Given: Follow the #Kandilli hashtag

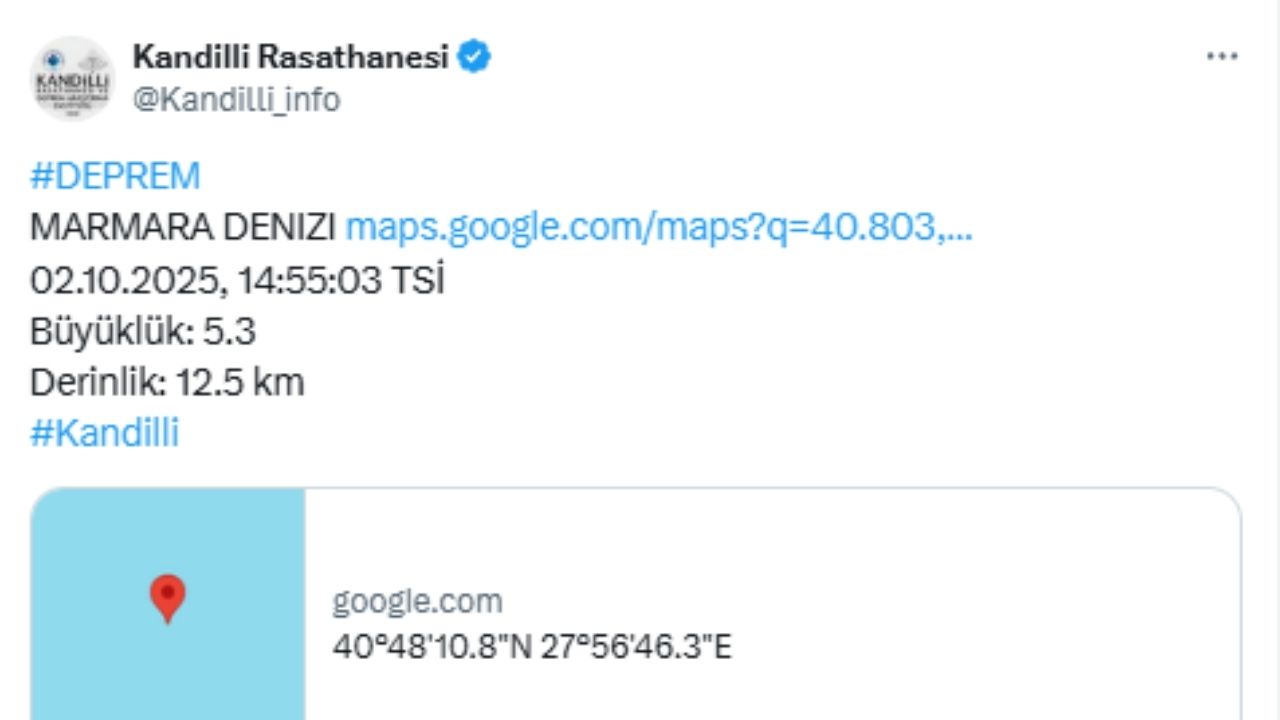Looking at the screenshot, I should point(104,433).
